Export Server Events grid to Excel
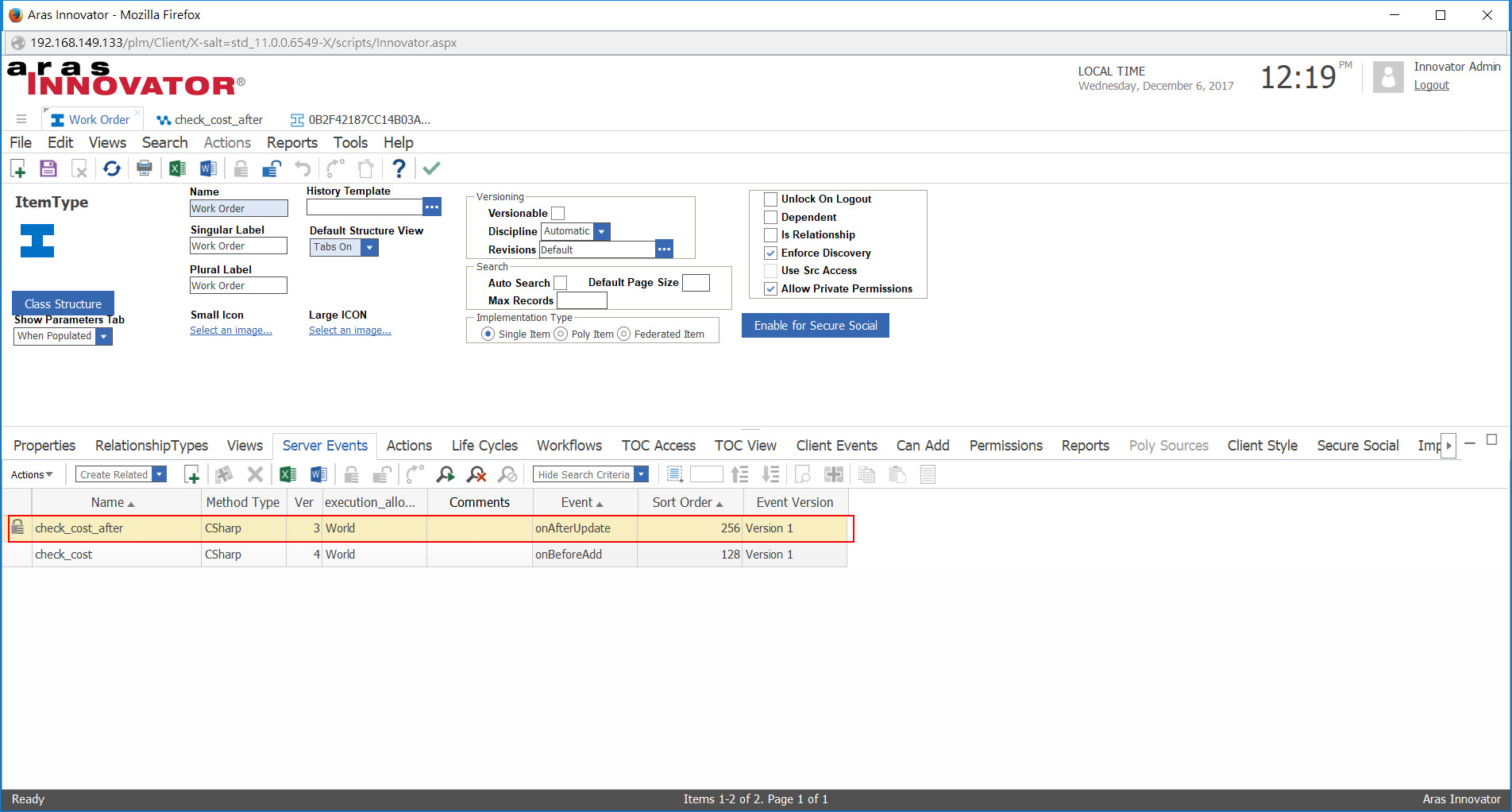 click(287, 474)
